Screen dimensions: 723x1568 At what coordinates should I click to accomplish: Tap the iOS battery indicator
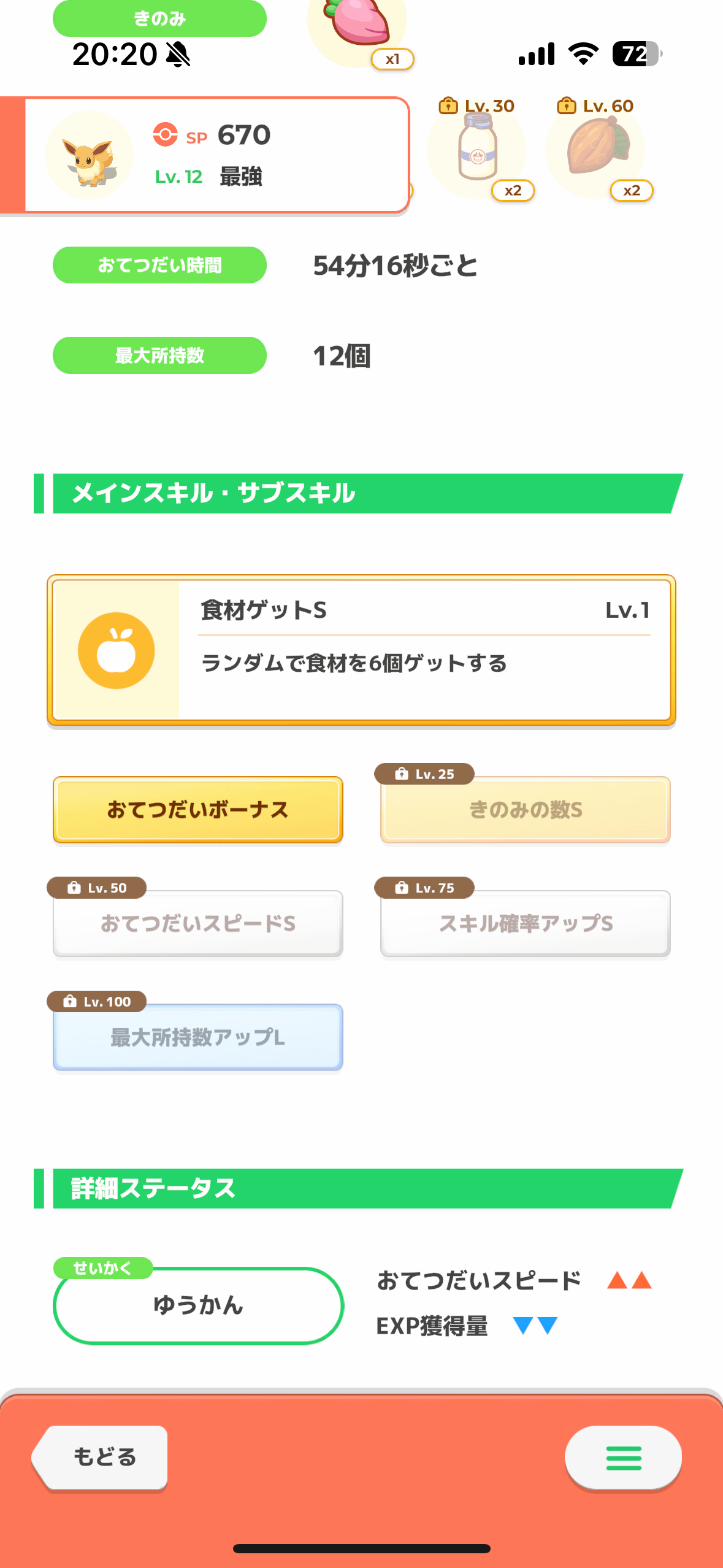pos(637,54)
